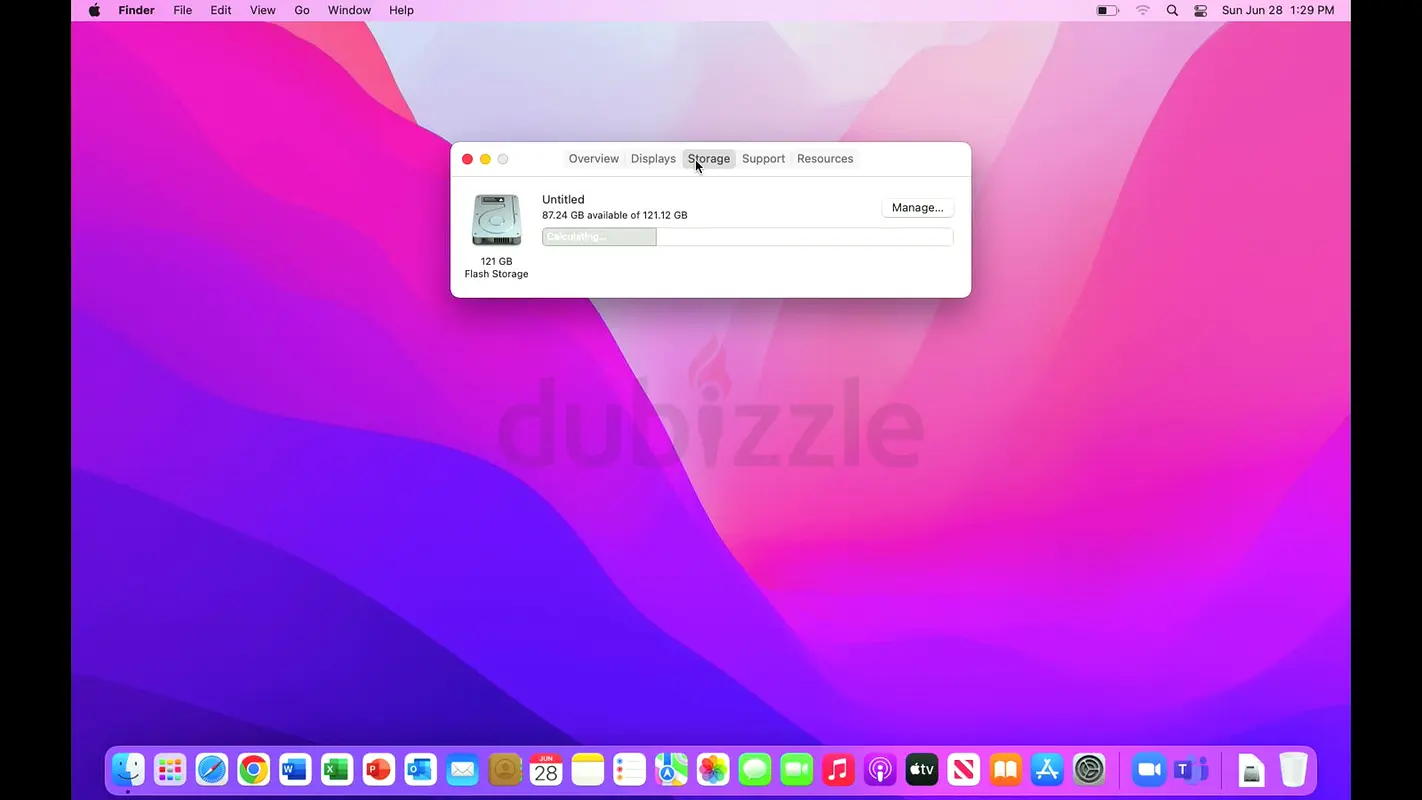Open the File menu
The image size is (1422, 800).
[x=183, y=10]
